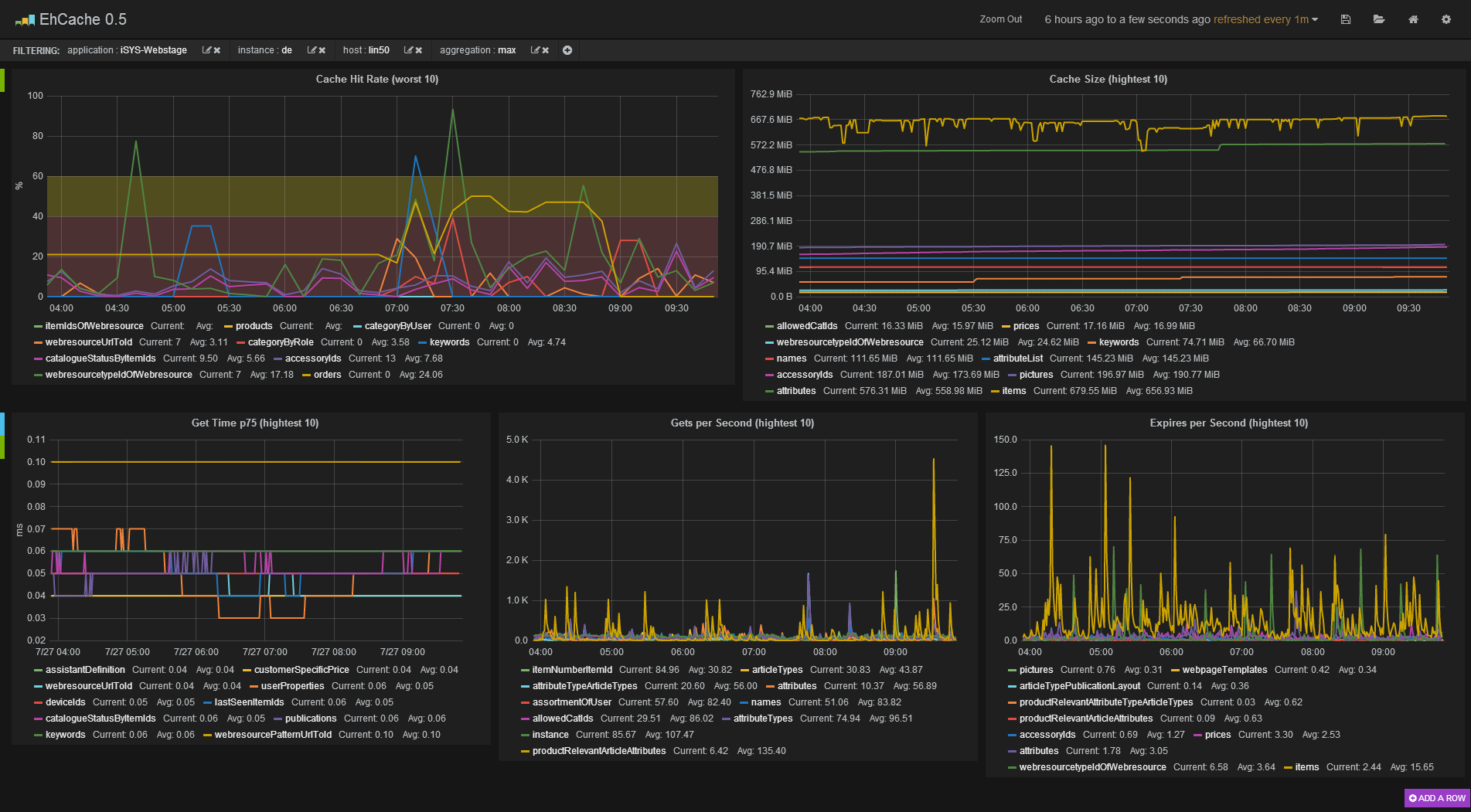The image size is (1471, 812).
Task: Toggle the assortmentOfUser series legend entry
Action: [x=572, y=702]
